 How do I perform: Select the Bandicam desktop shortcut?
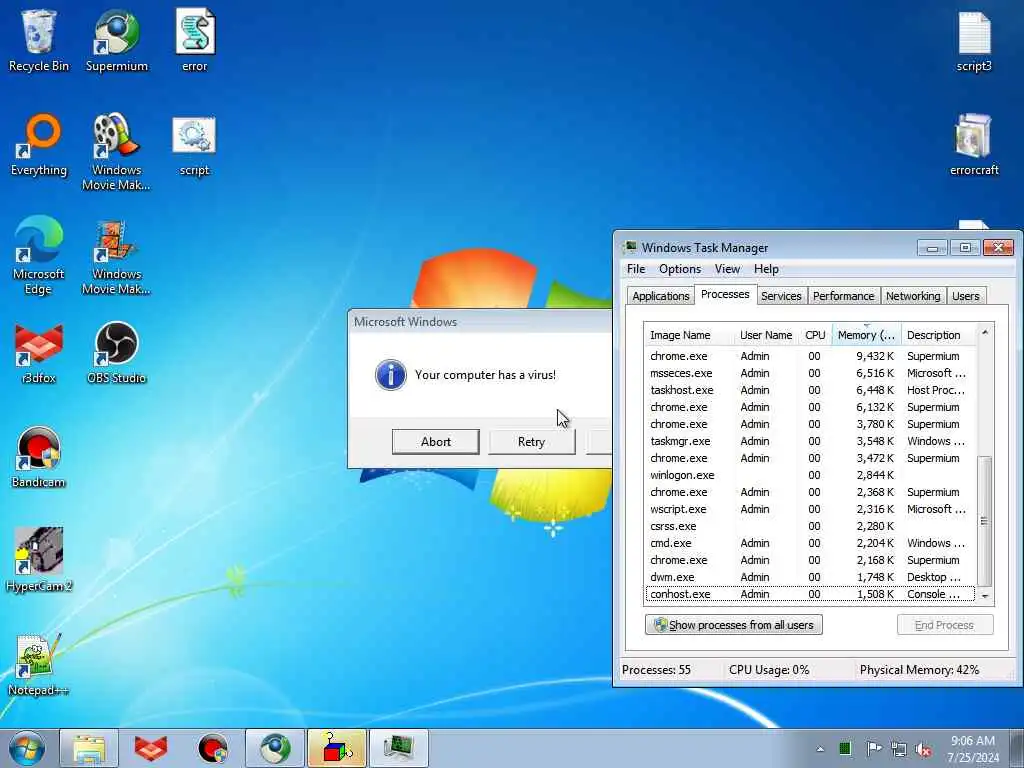pyautogui.click(x=39, y=457)
